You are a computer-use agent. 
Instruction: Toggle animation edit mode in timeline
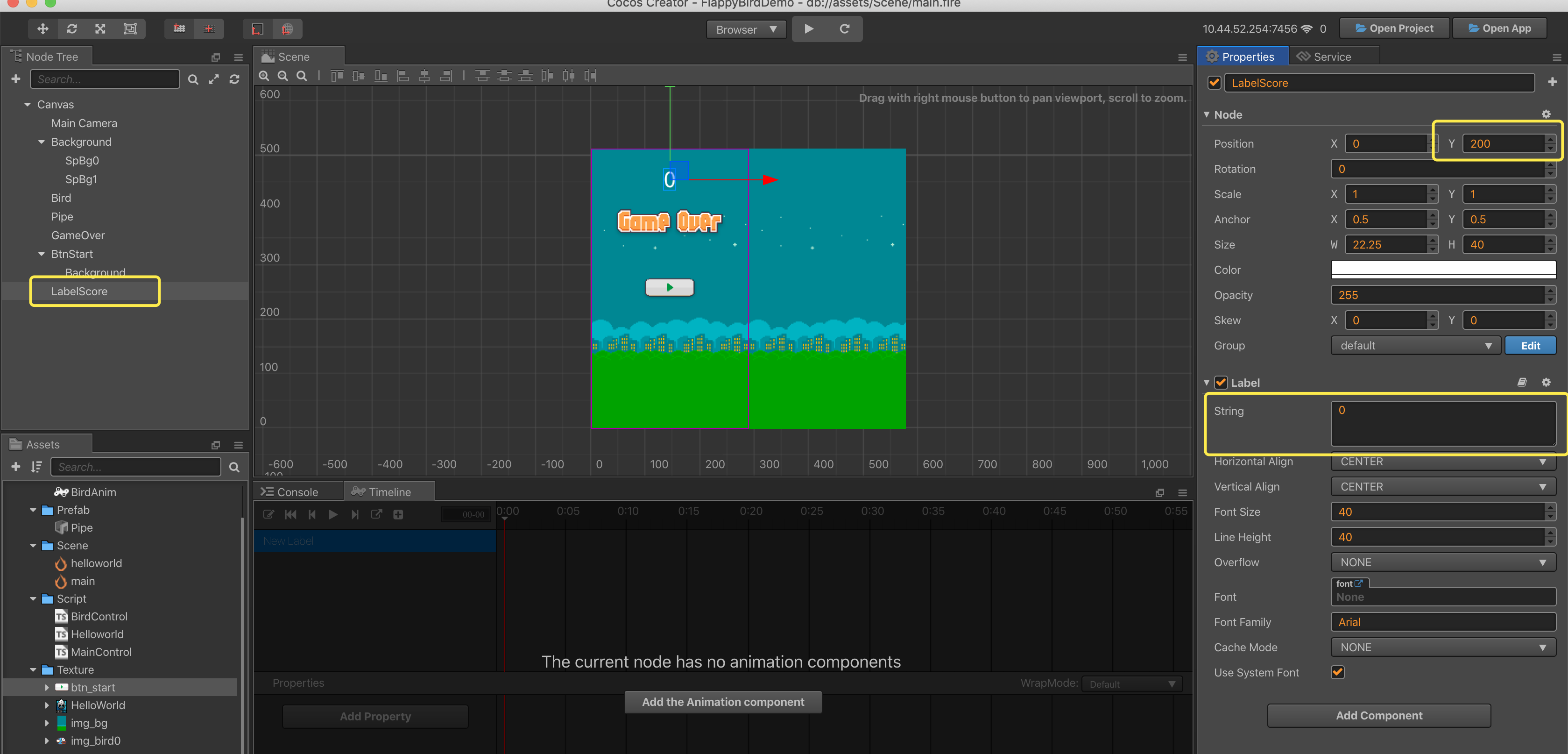268,515
